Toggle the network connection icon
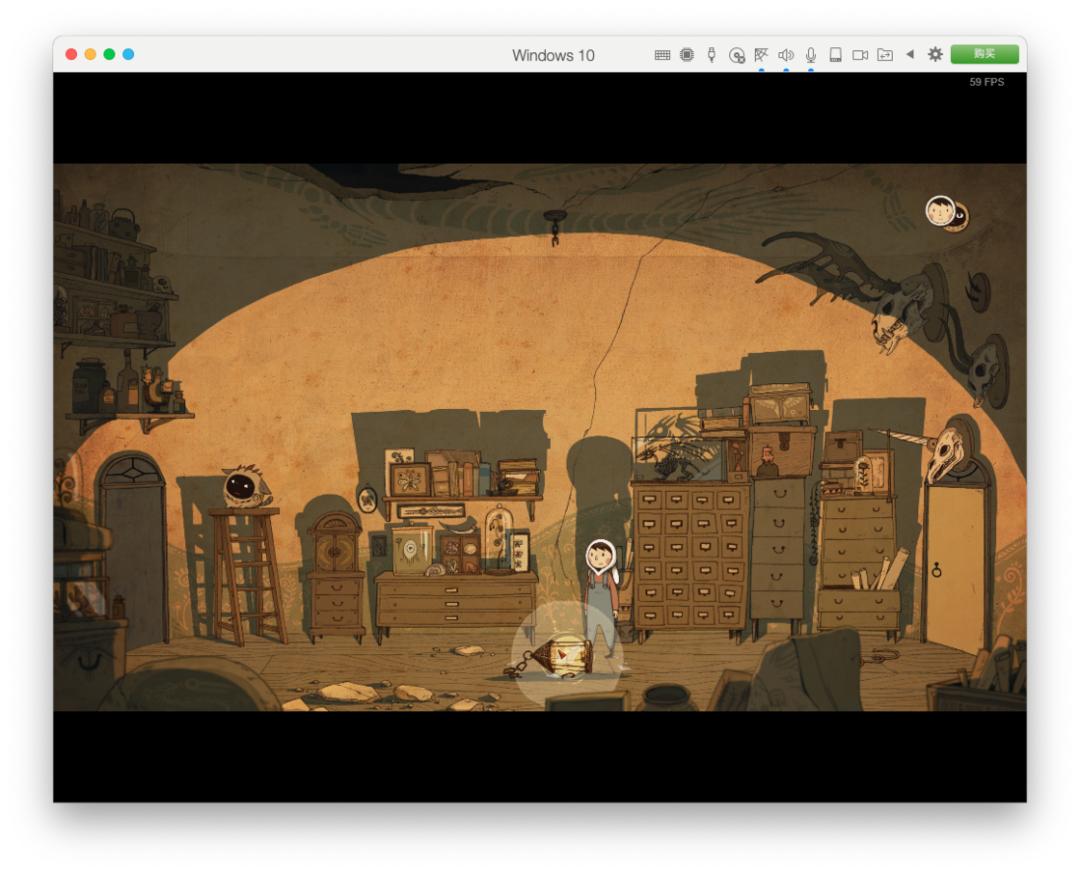Viewport: 1080px width, 873px height. point(761,55)
